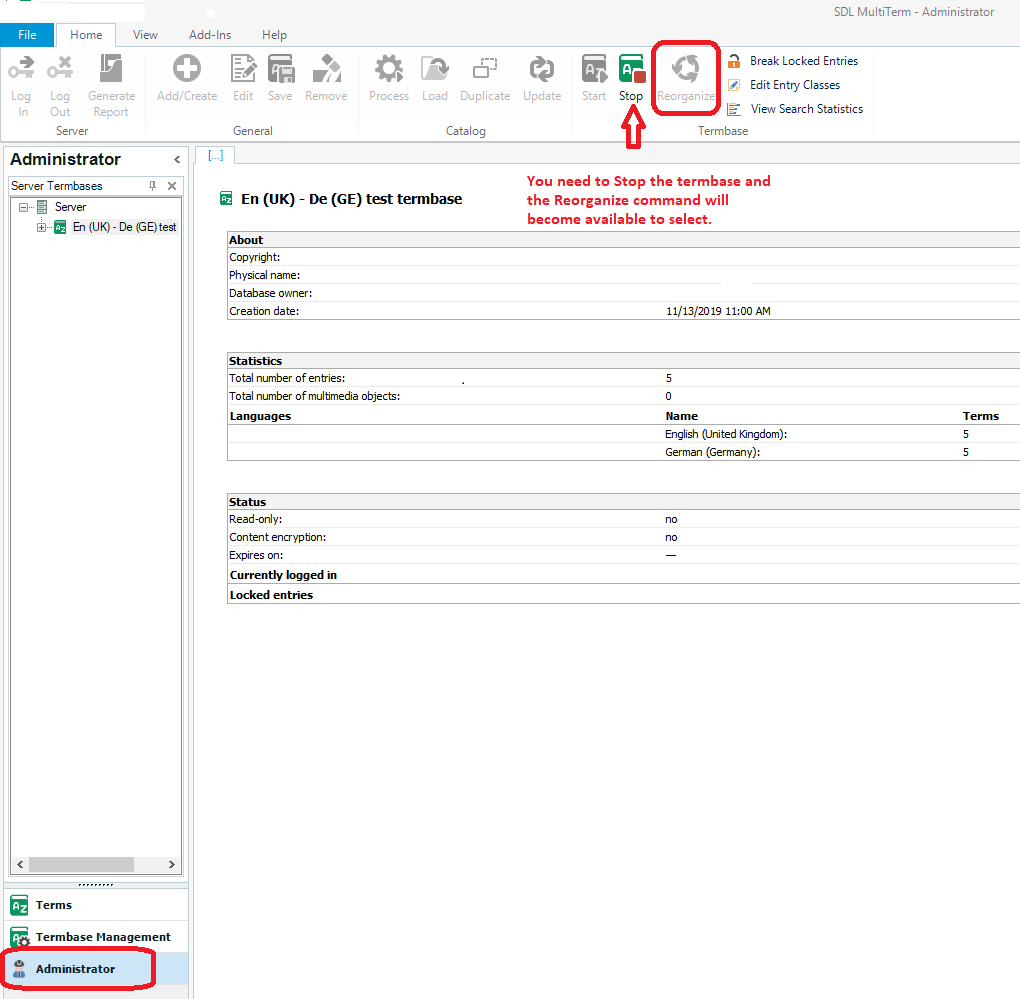Click the Start termbase icon
The image size is (1020, 999).
click(x=594, y=71)
